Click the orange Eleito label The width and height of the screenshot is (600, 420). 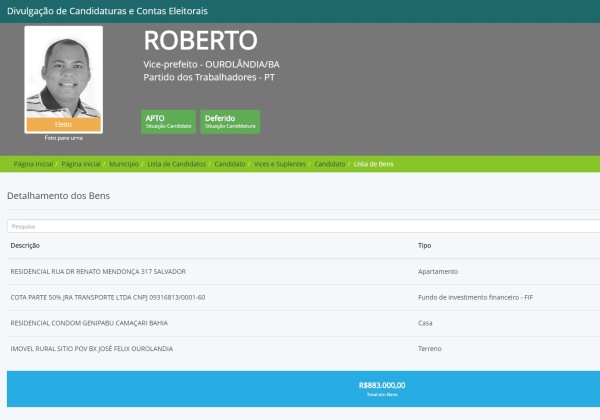(64, 124)
